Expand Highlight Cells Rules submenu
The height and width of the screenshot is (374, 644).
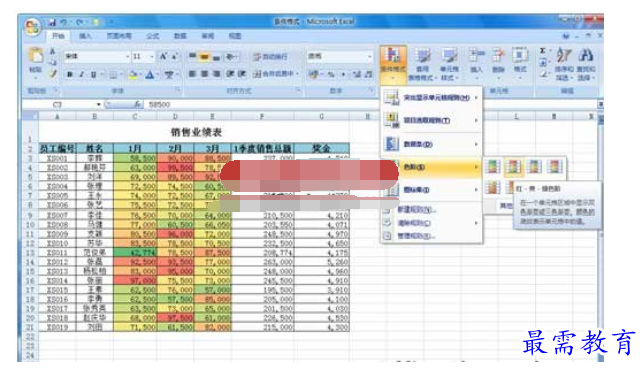coord(431,97)
